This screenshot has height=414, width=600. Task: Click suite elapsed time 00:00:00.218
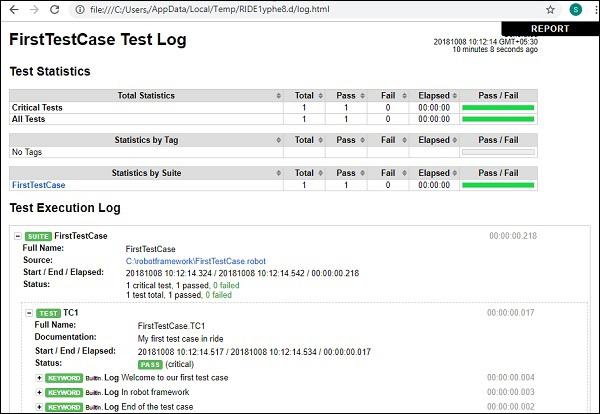(x=513, y=236)
